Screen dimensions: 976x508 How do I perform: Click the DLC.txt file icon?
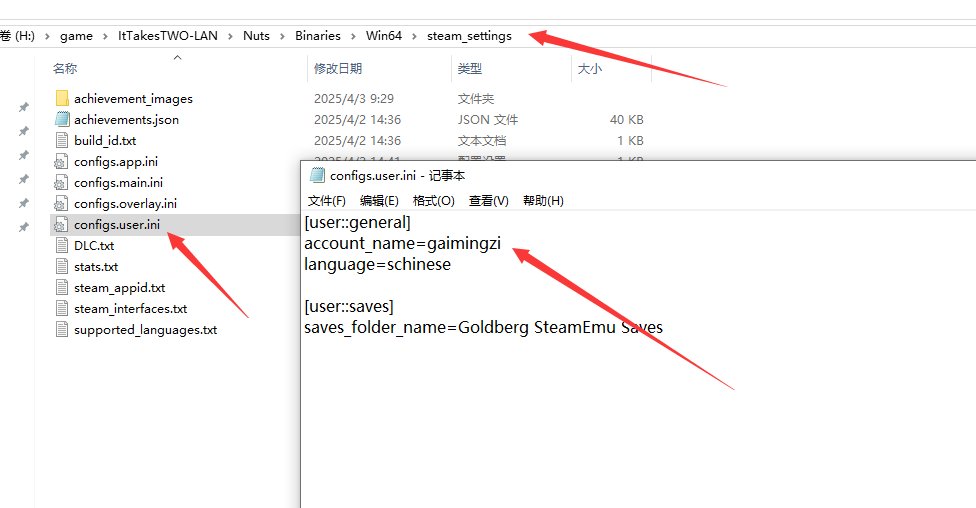62,245
